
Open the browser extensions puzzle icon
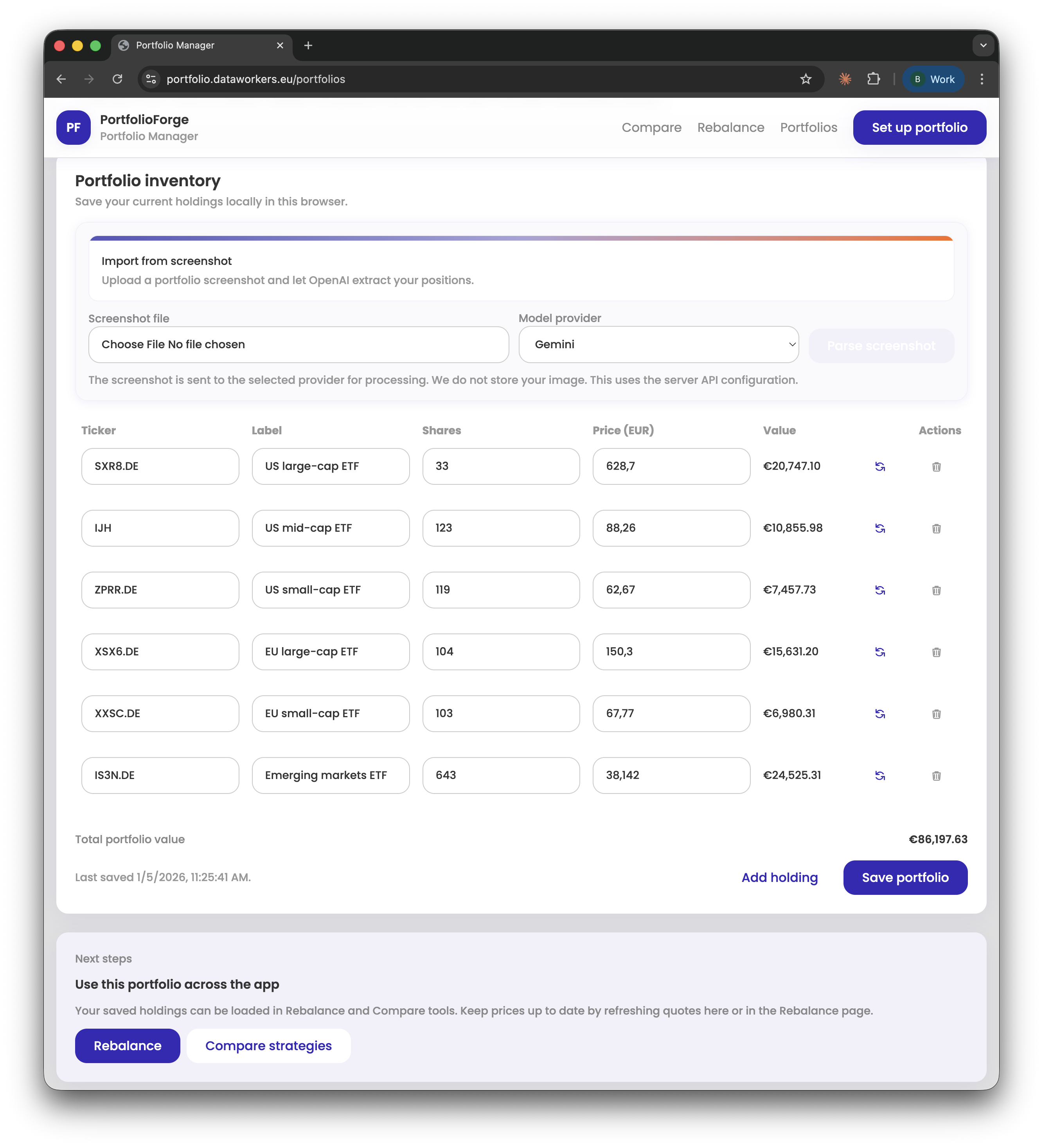pos(874,79)
